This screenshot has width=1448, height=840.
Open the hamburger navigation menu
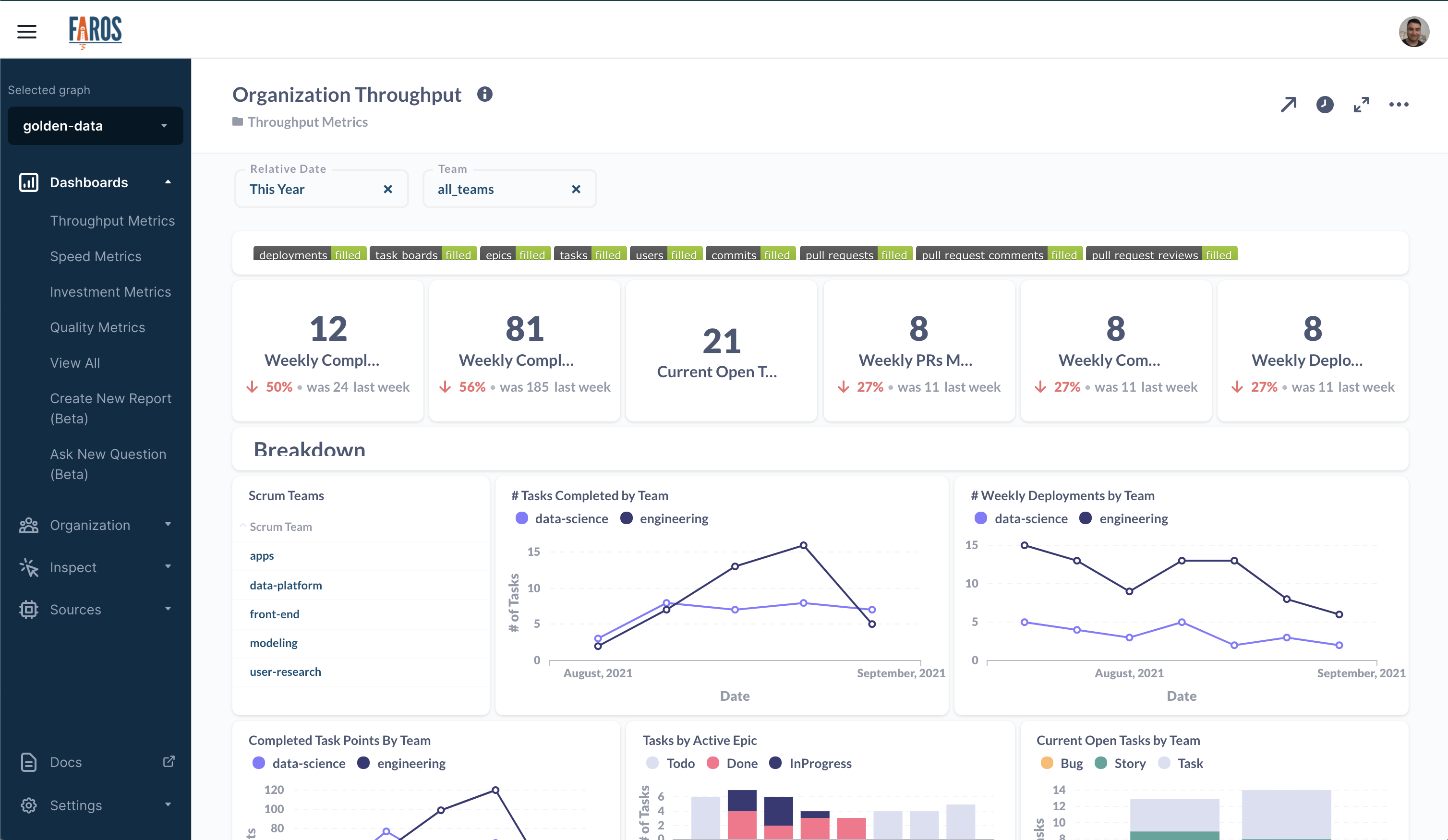click(x=26, y=32)
